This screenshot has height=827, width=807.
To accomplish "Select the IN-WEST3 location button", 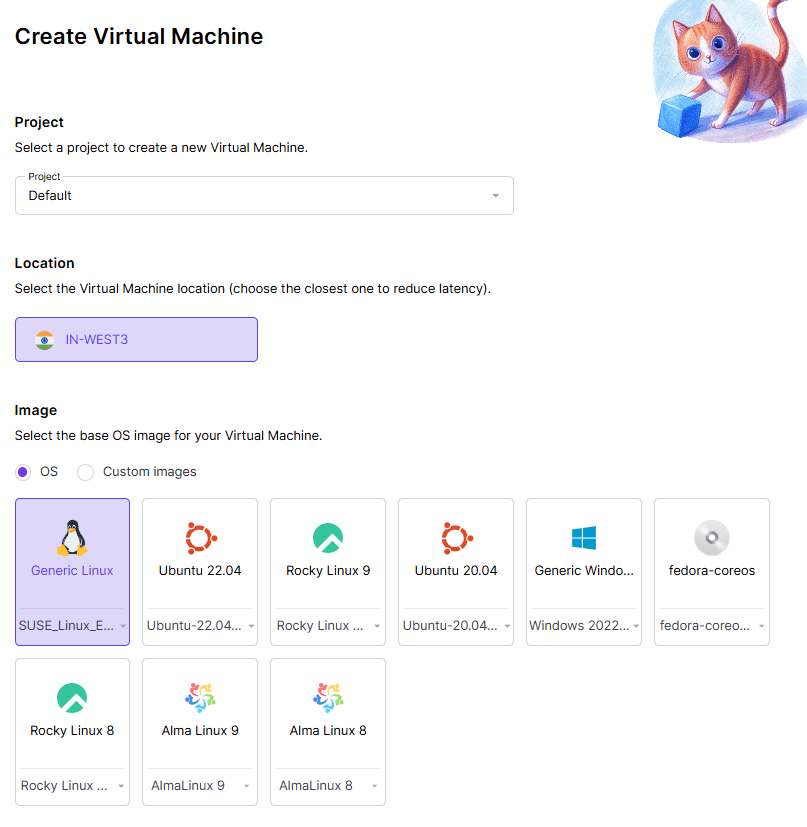I will tap(136, 339).
